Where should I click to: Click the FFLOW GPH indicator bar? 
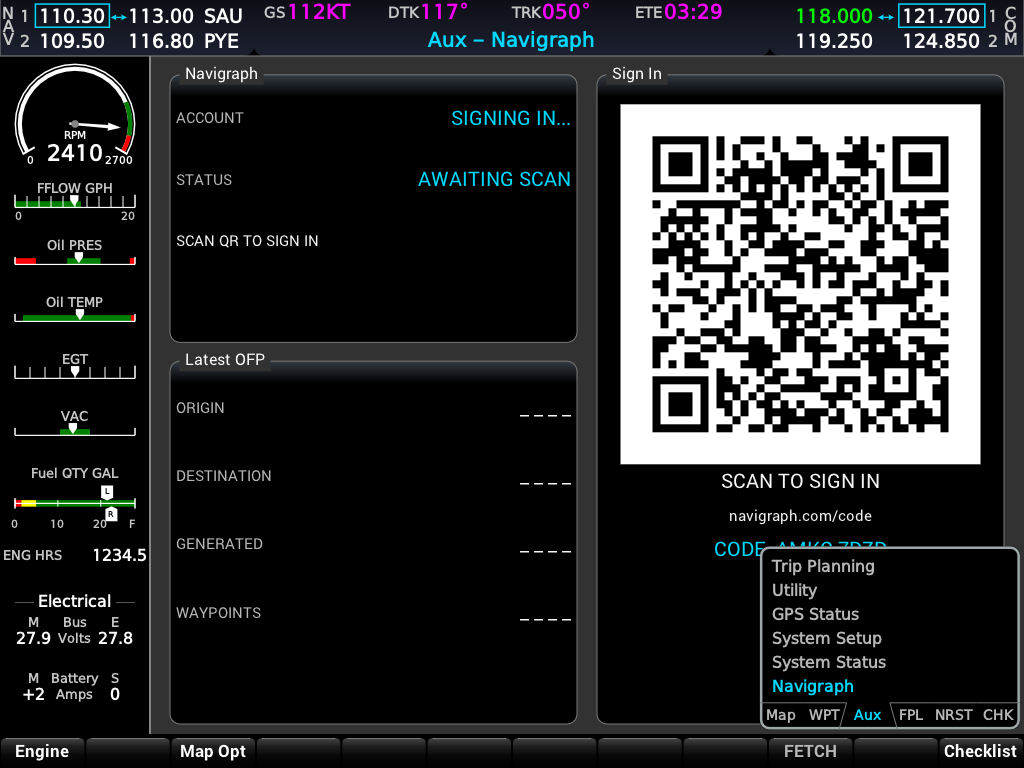75,201
